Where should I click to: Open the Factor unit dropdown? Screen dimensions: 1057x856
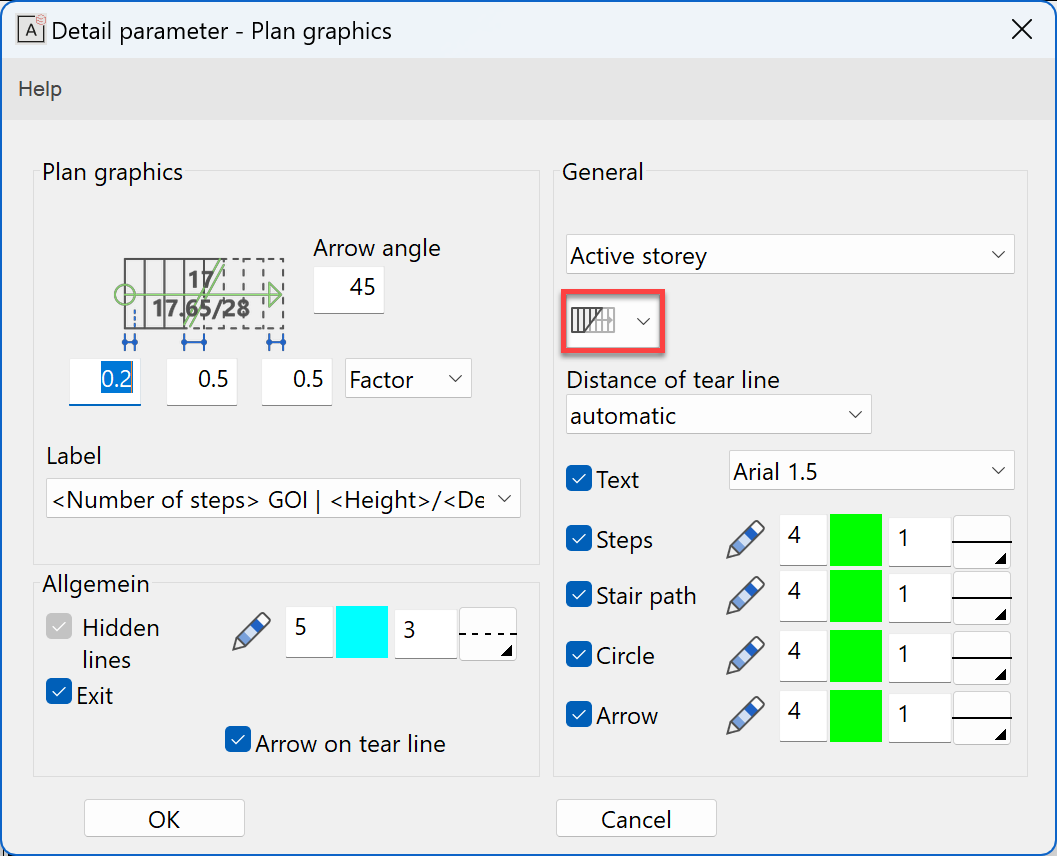[x=408, y=380]
